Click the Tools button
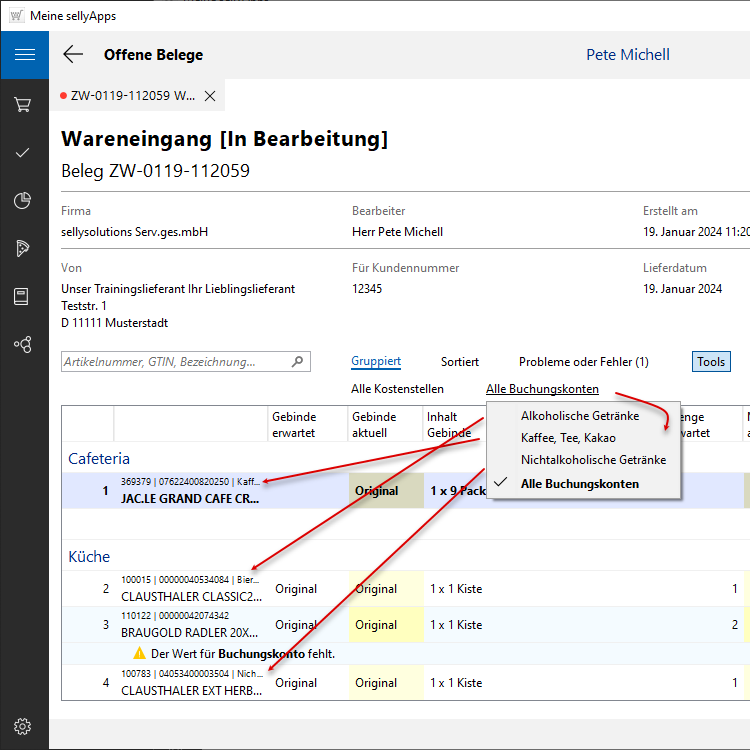The width and height of the screenshot is (750, 750). pos(711,362)
